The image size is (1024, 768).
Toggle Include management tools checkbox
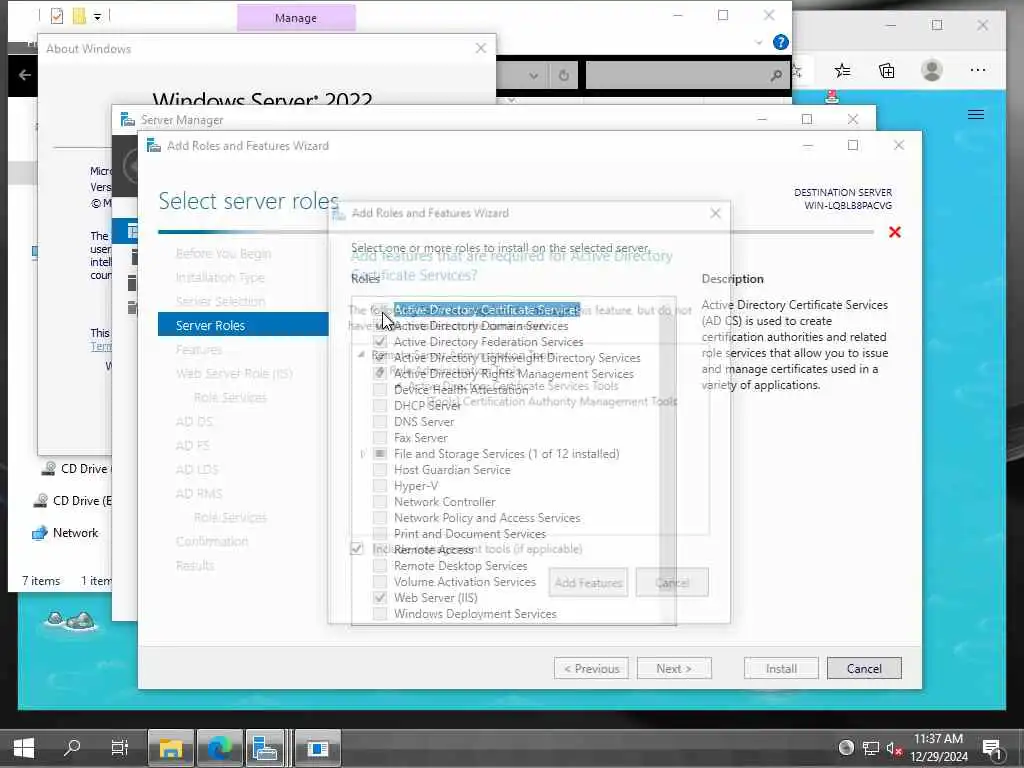tap(357, 549)
